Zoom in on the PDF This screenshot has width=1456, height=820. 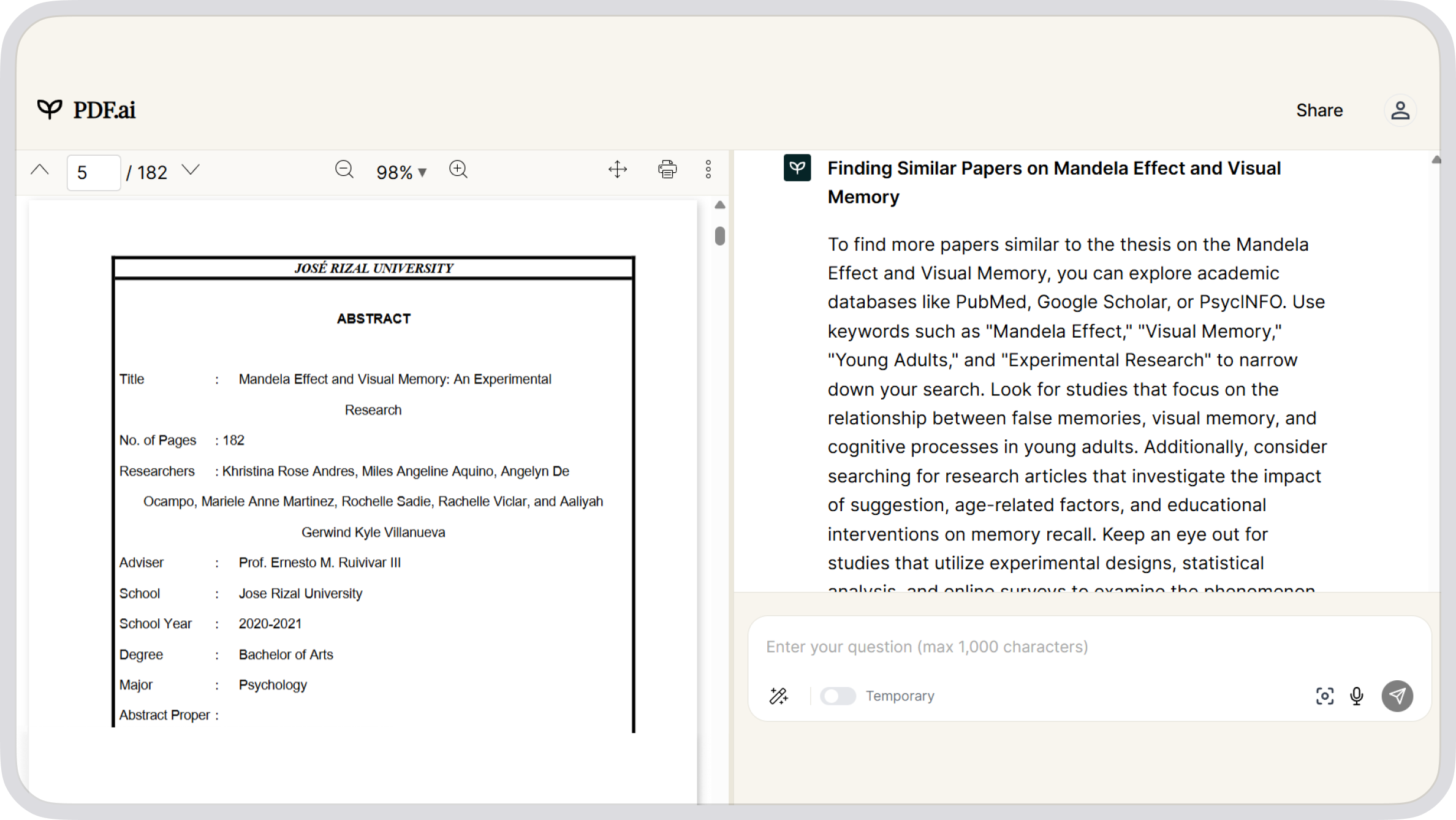pyautogui.click(x=458, y=170)
